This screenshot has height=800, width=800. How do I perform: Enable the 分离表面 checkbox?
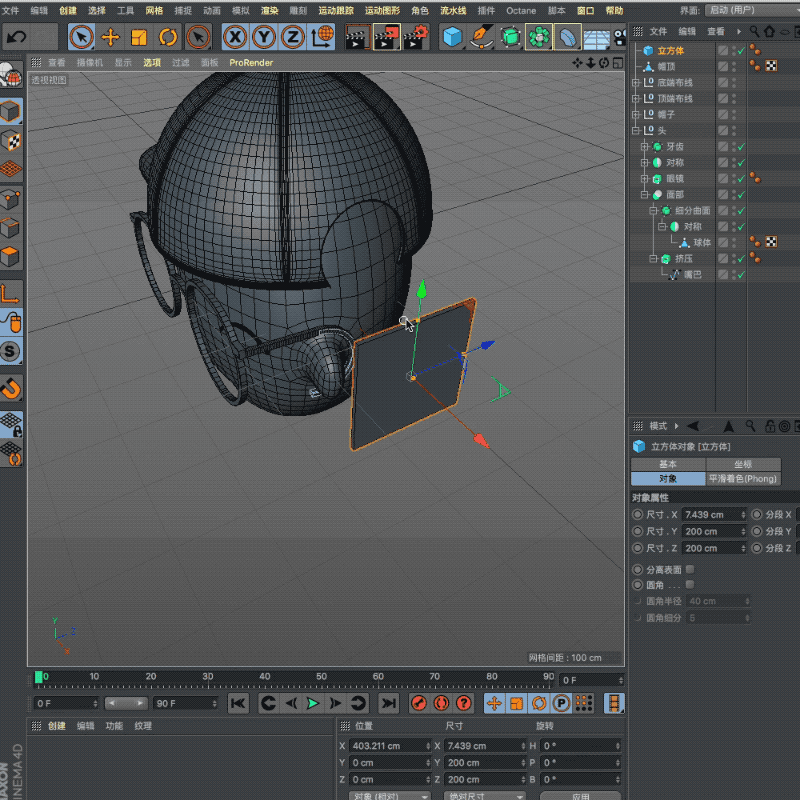pos(689,569)
